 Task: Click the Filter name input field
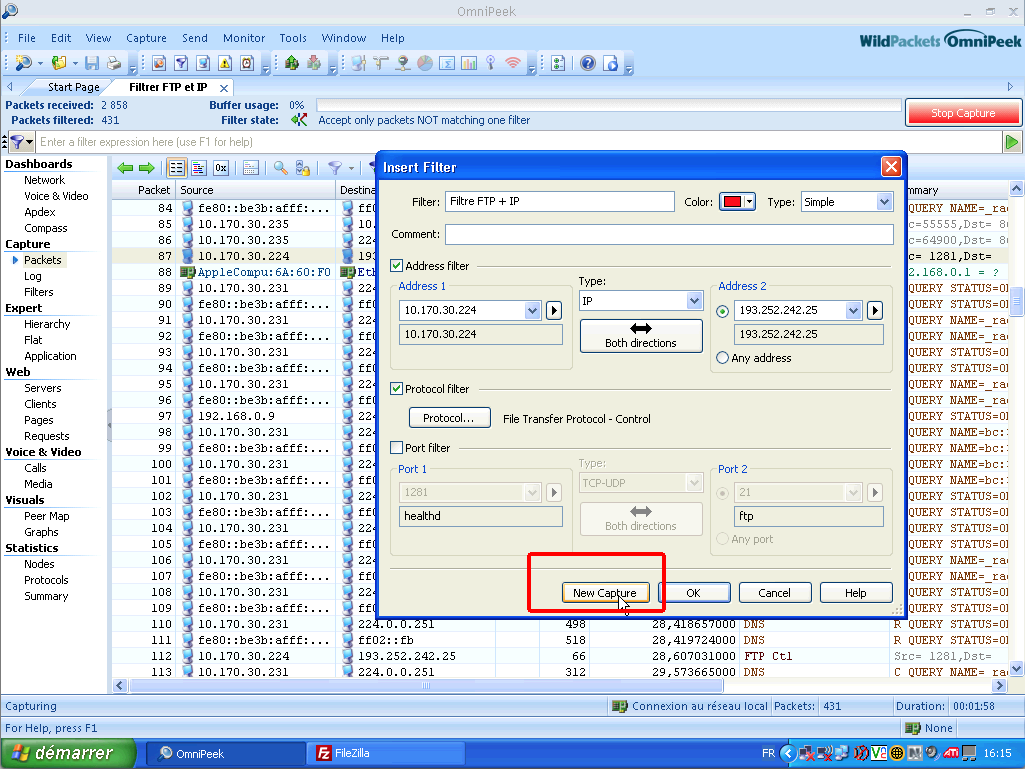pos(560,201)
